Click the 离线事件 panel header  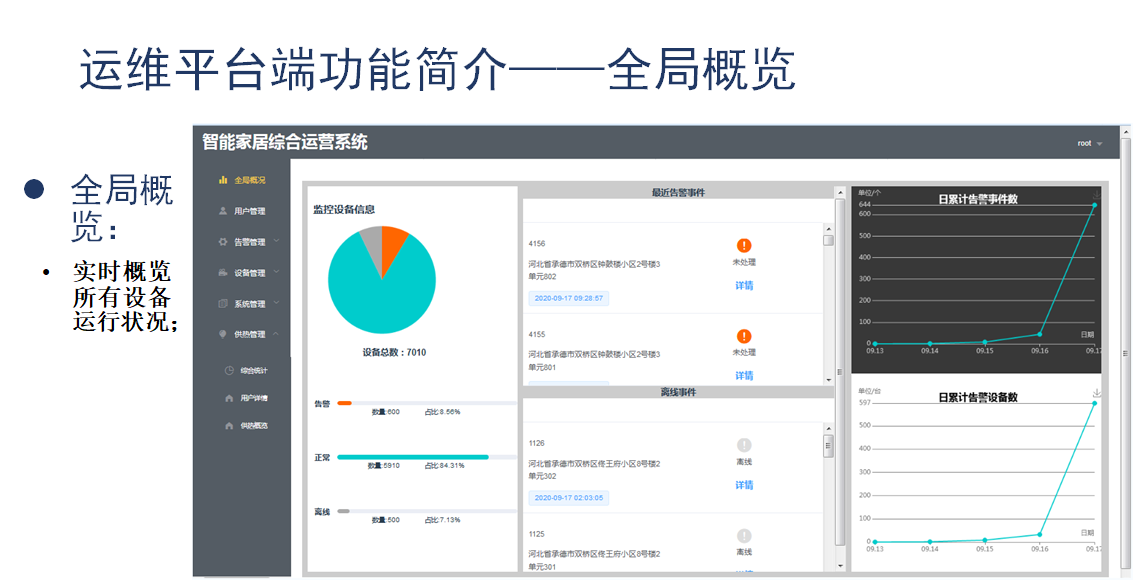point(679,393)
